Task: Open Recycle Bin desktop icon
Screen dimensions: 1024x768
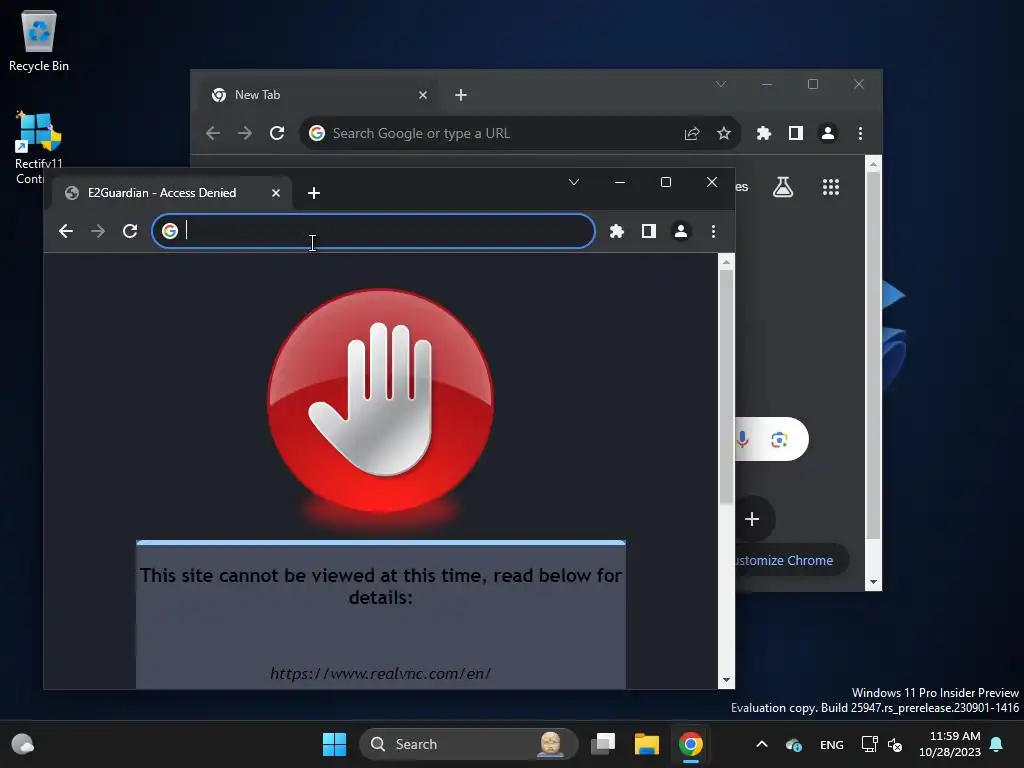Action: [x=39, y=40]
